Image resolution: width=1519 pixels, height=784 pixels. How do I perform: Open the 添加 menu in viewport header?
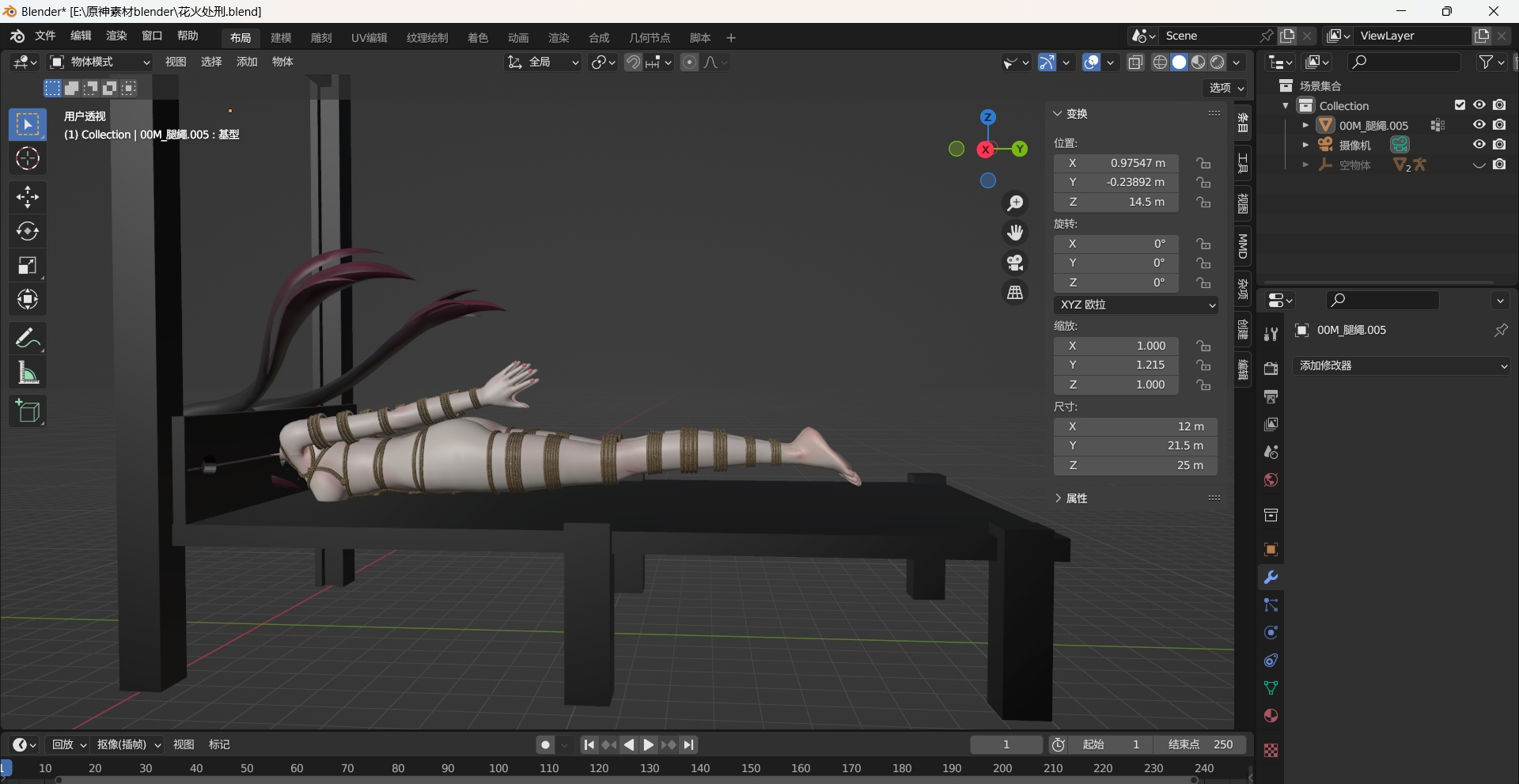(247, 62)
